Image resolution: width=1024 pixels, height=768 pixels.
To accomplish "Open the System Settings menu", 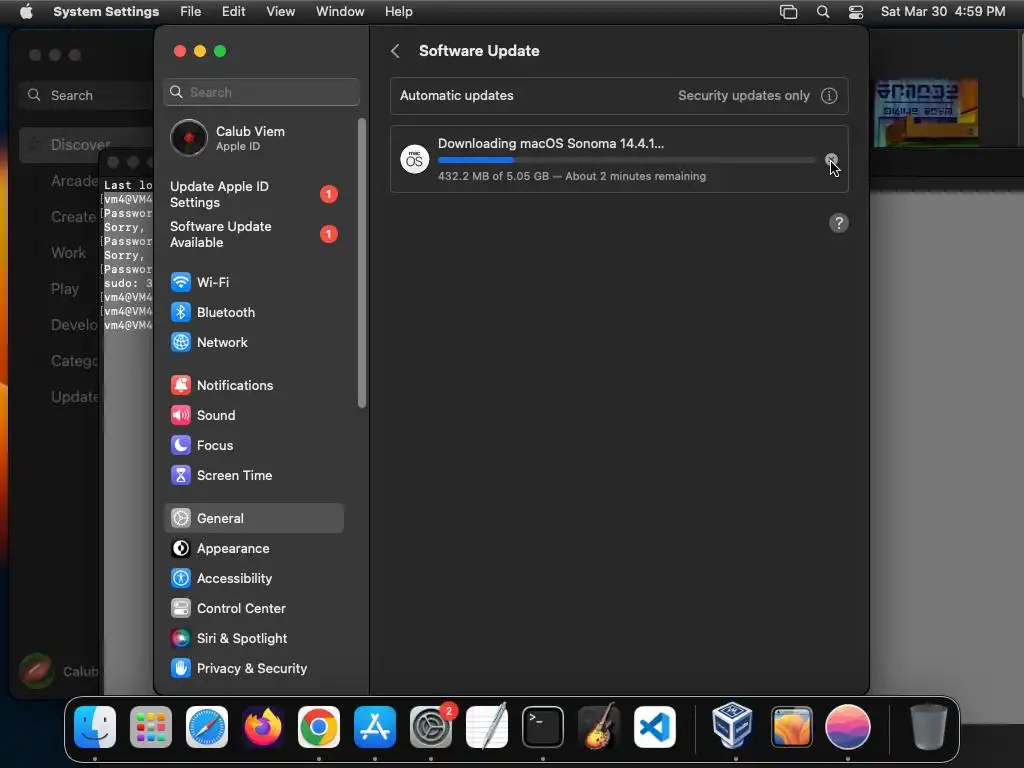I will click(106, 12).
